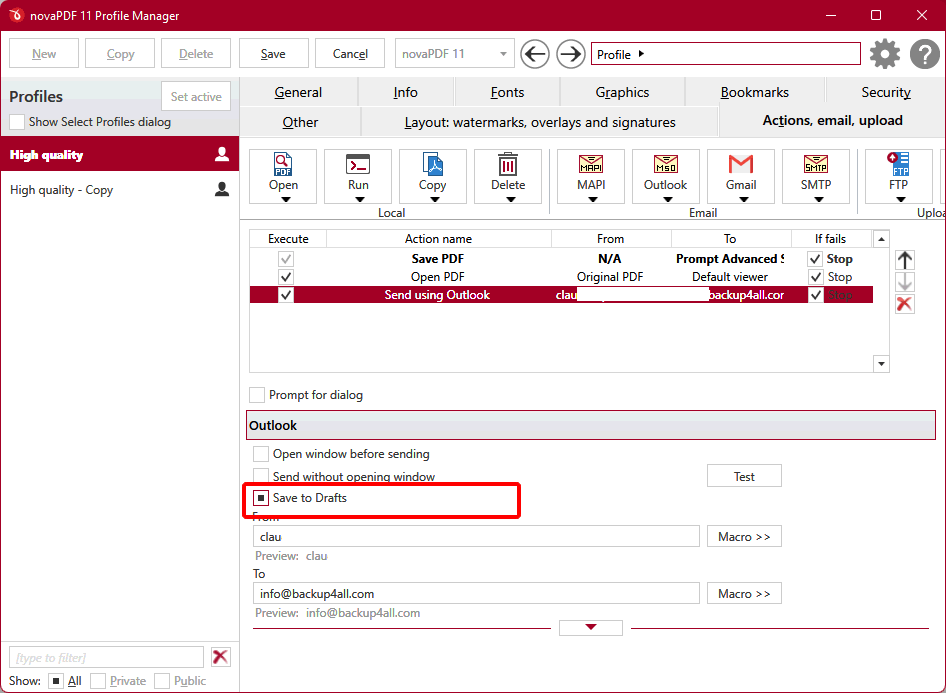Clear profile filter with red X
Screen dimensions: 946x693
[221, 657]
